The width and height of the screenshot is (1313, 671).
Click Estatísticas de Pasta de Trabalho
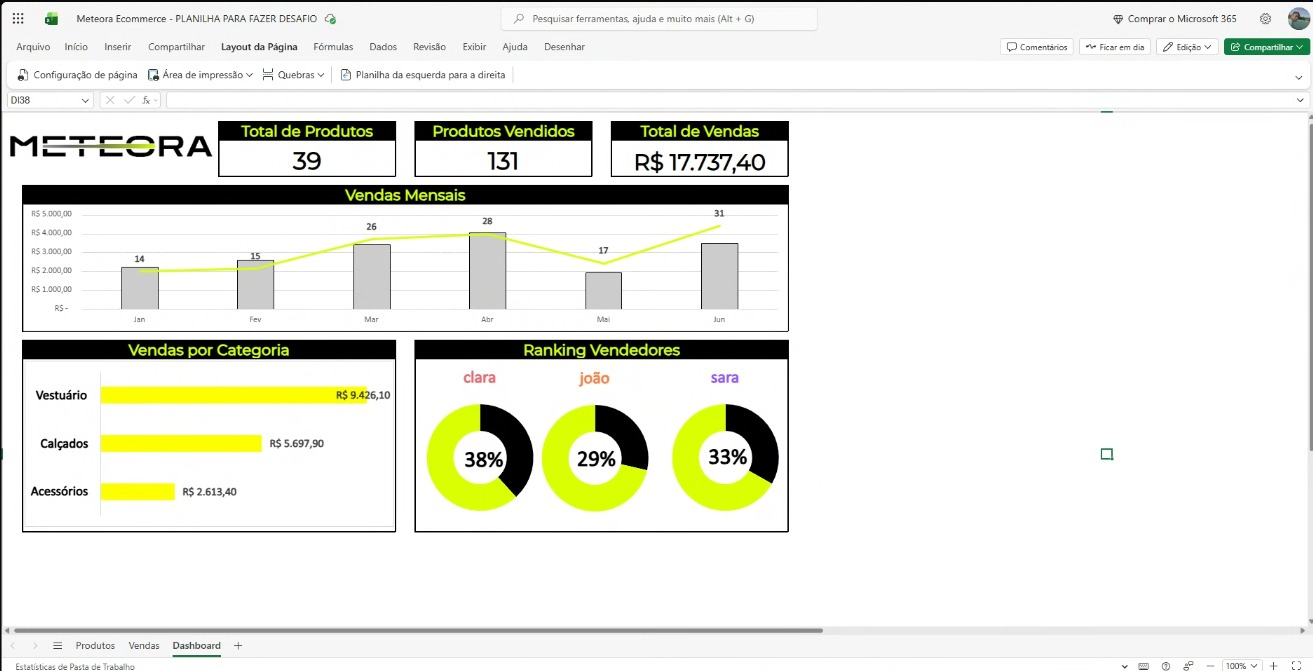[x=75, y=666]
